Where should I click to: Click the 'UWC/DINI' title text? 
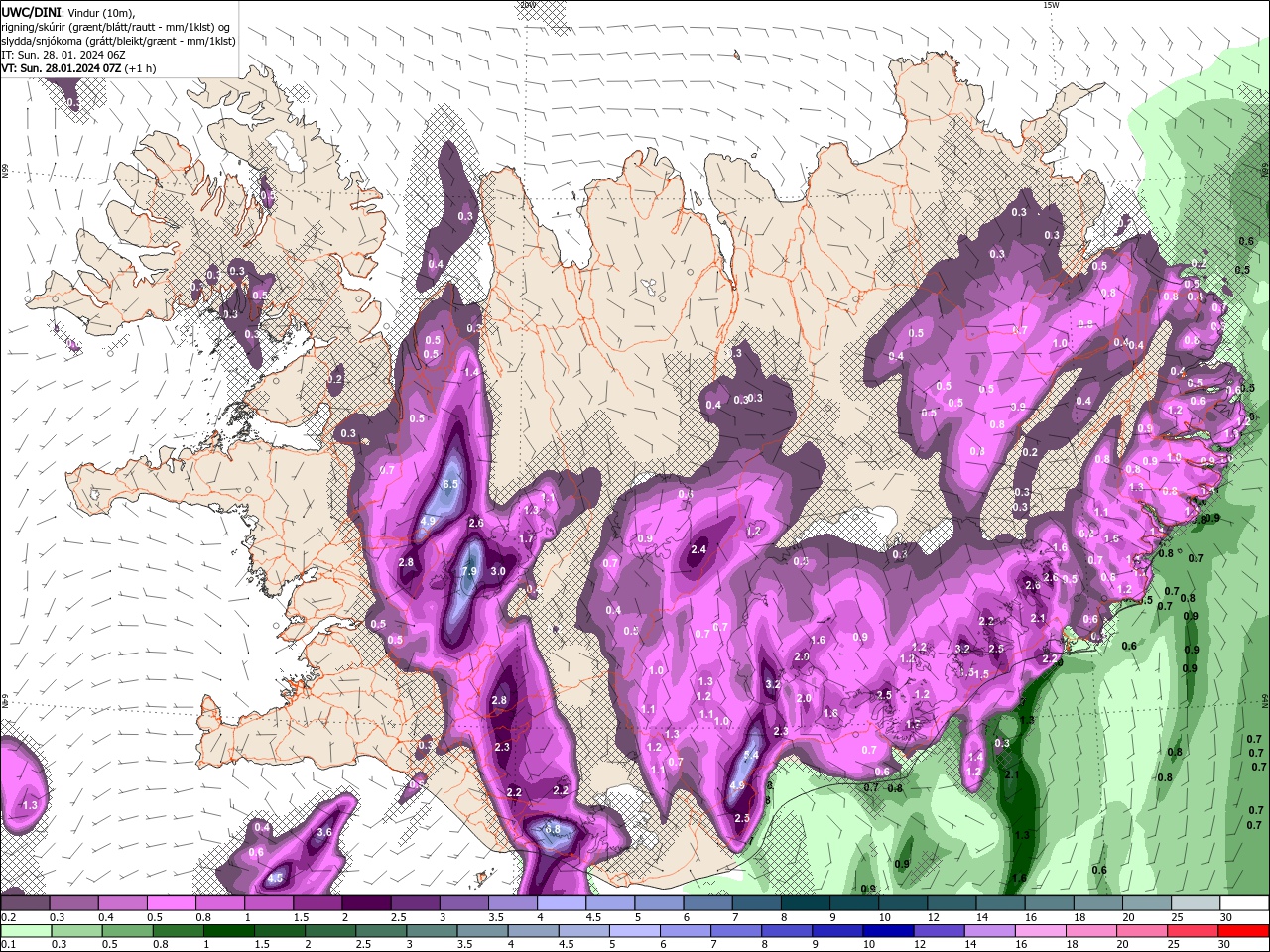click(x=29, y=12)
